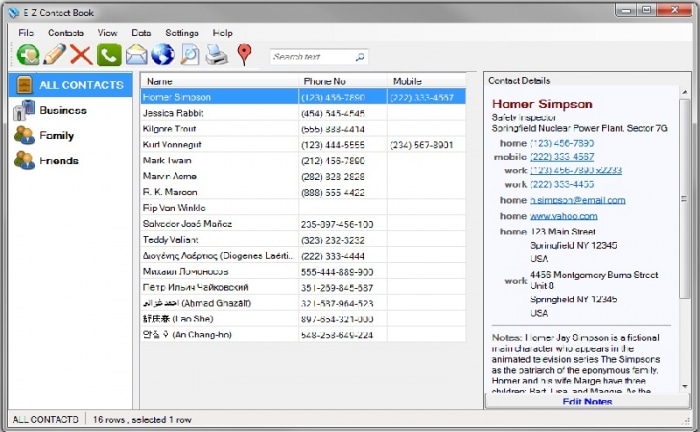Screen dimensions: 700x432
Task: Click the Friends group icon
Action: pyautogui.click(x=24, y=160)
